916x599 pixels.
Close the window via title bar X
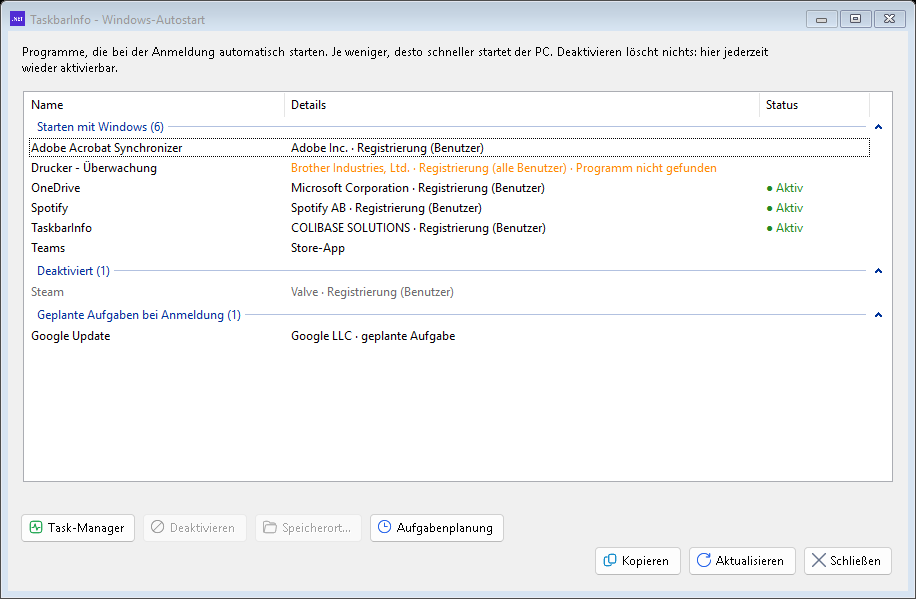pos(890,19)
